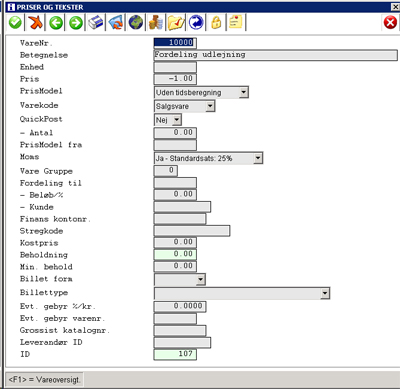Image resolution: width=400 pixels, height=389 pixels.
Task: Click the Antal input field
Action: [175, 133]
